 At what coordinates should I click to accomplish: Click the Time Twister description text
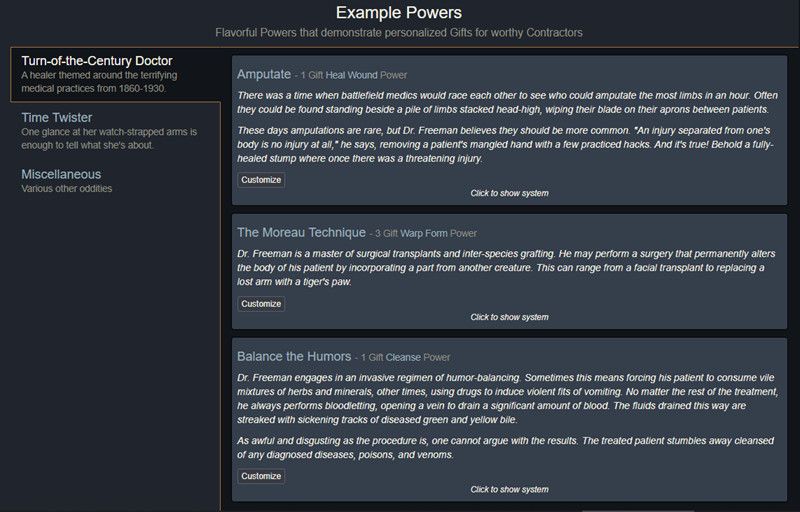pyautogui.click(x=109, y=139)
